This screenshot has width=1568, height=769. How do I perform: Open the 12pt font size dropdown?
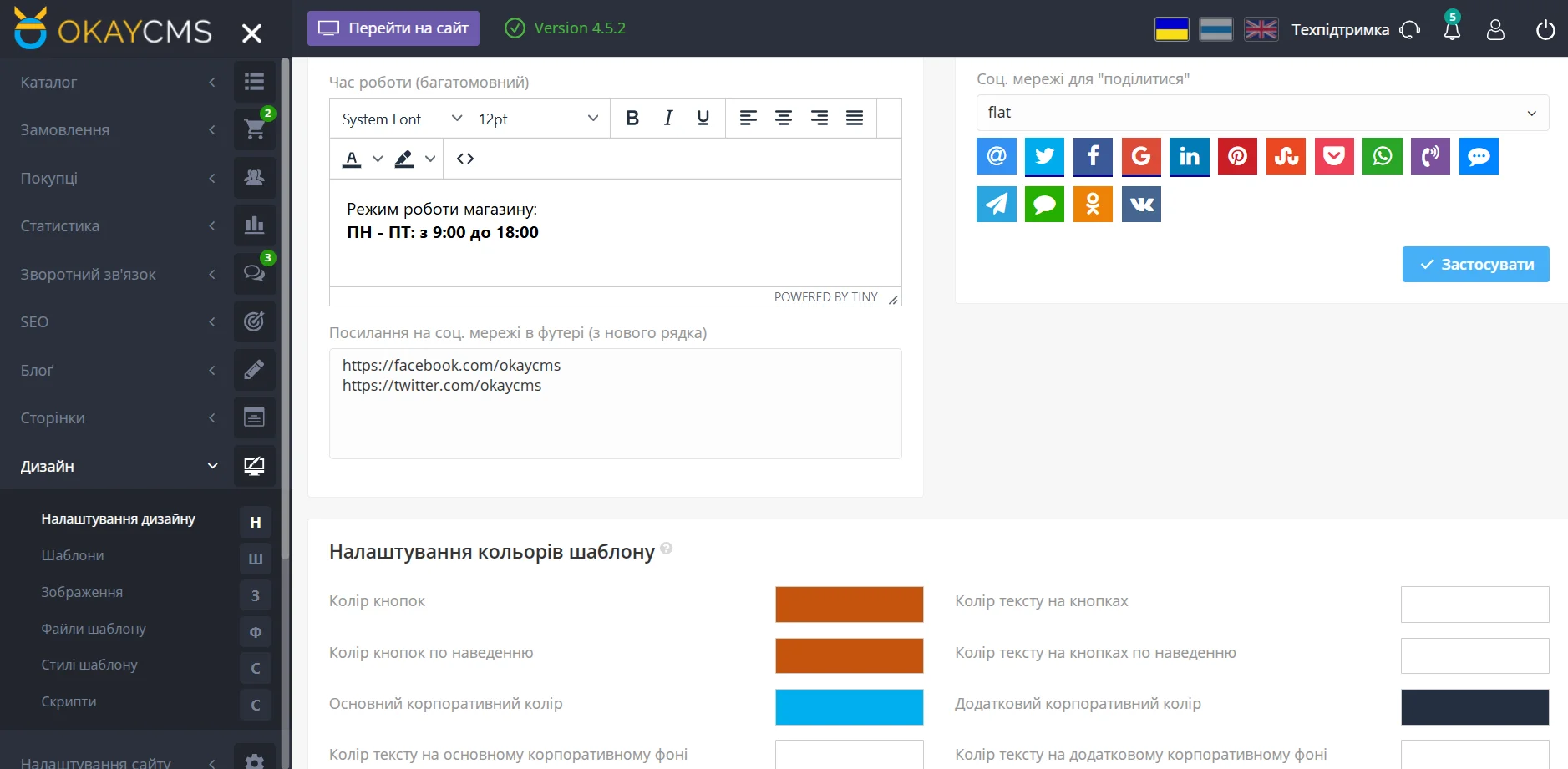pyautogui.click(x=537, y=119)
